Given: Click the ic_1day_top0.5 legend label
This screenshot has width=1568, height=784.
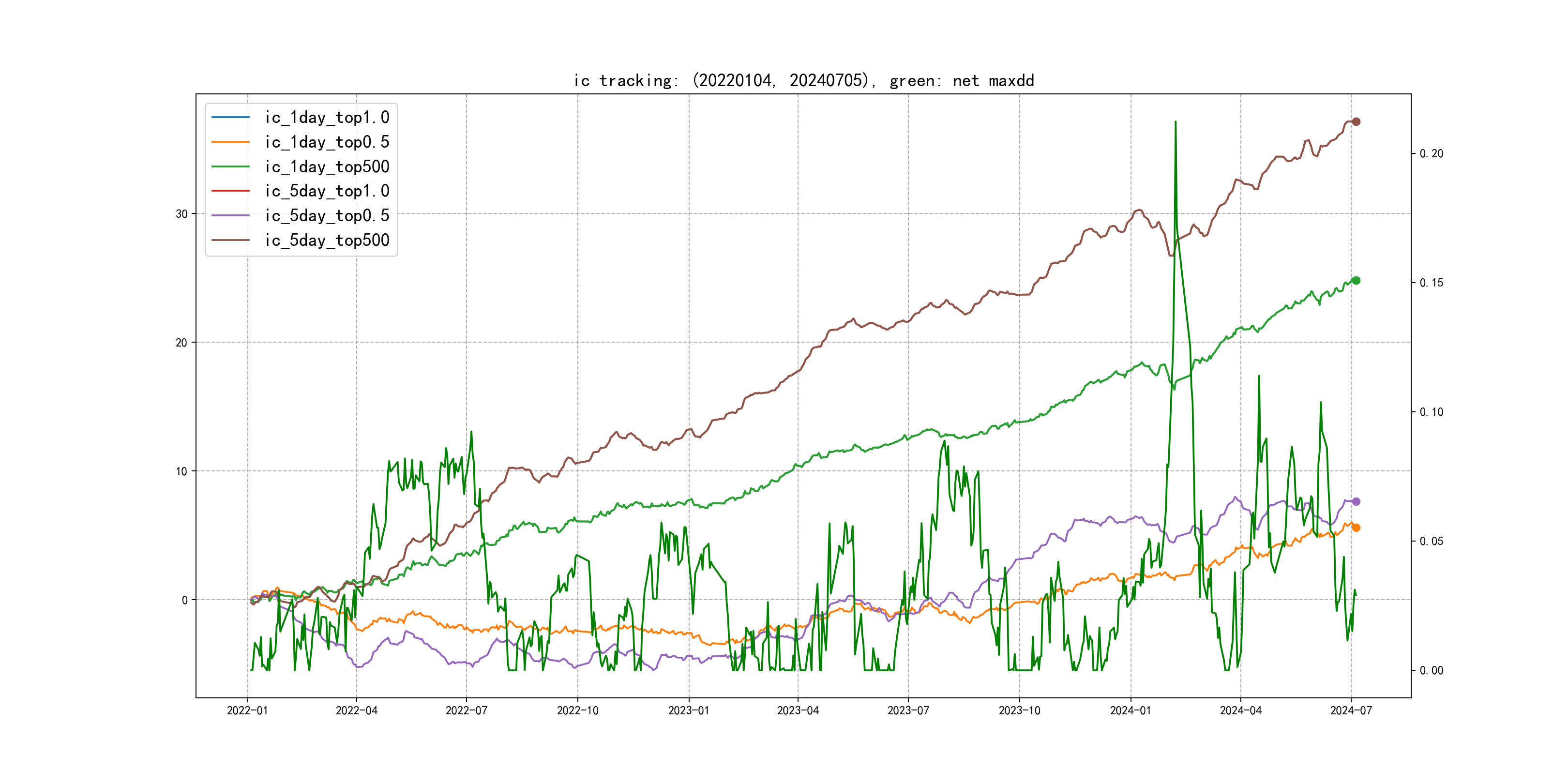Looking at the screenshot, I should coord(327,142).
